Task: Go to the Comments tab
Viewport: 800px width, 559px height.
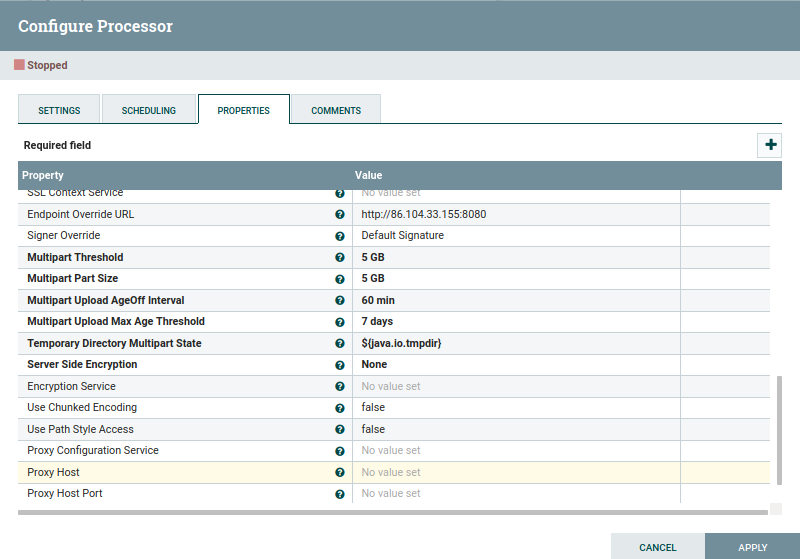Action: [x=336, y=110]
